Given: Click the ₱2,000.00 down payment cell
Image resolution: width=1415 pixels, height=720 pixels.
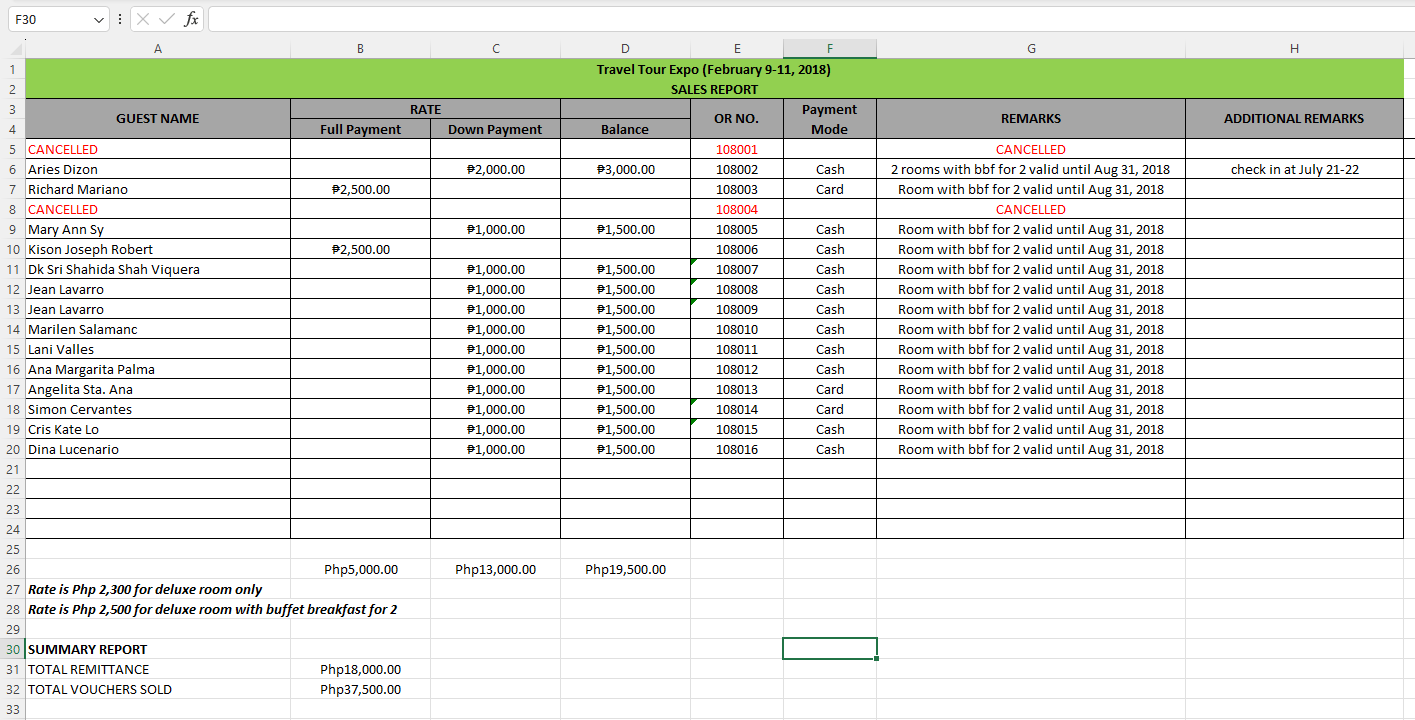Looking at the screenshot, I should [x=495, y=169].
